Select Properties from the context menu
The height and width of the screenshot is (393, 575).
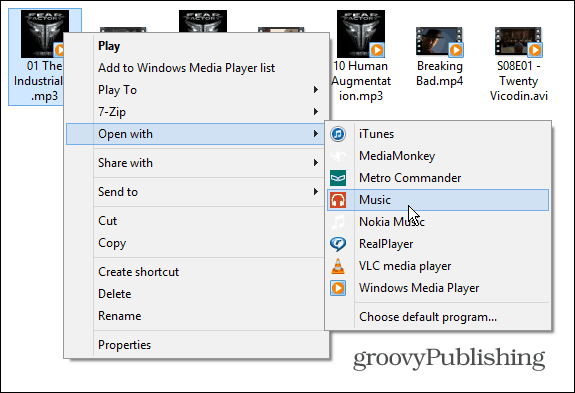pos(124,345)
